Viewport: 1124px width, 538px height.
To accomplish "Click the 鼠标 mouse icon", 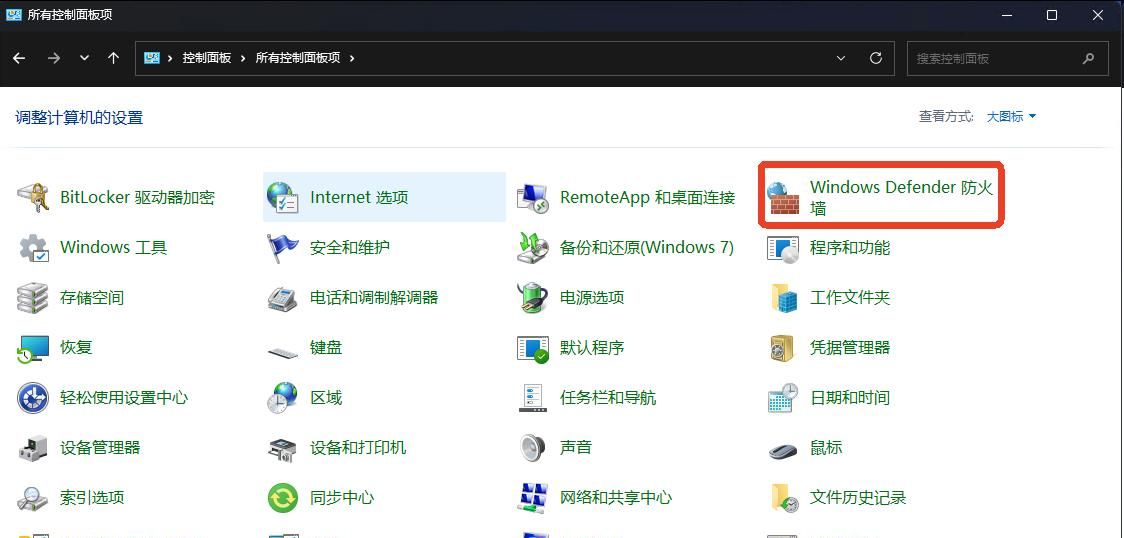I will point(783,448).
